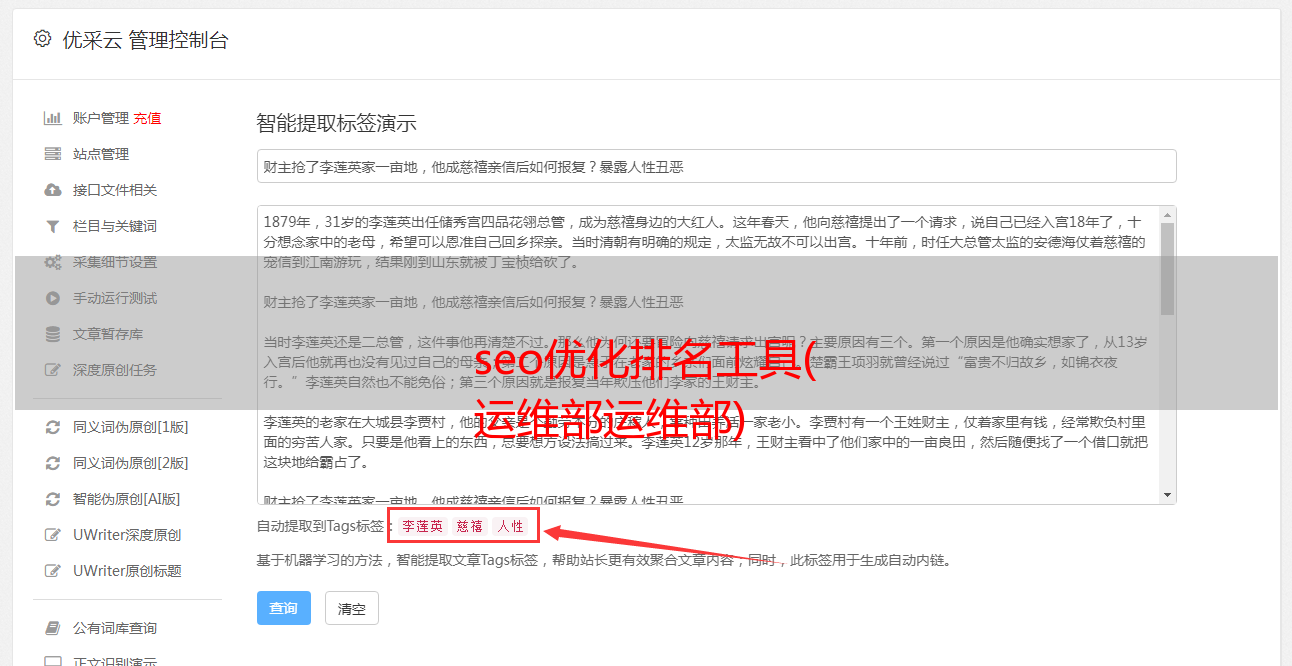The height and width of the screenshot is (666, 1292).
Task: Click the article title input field
Action: 716,166
